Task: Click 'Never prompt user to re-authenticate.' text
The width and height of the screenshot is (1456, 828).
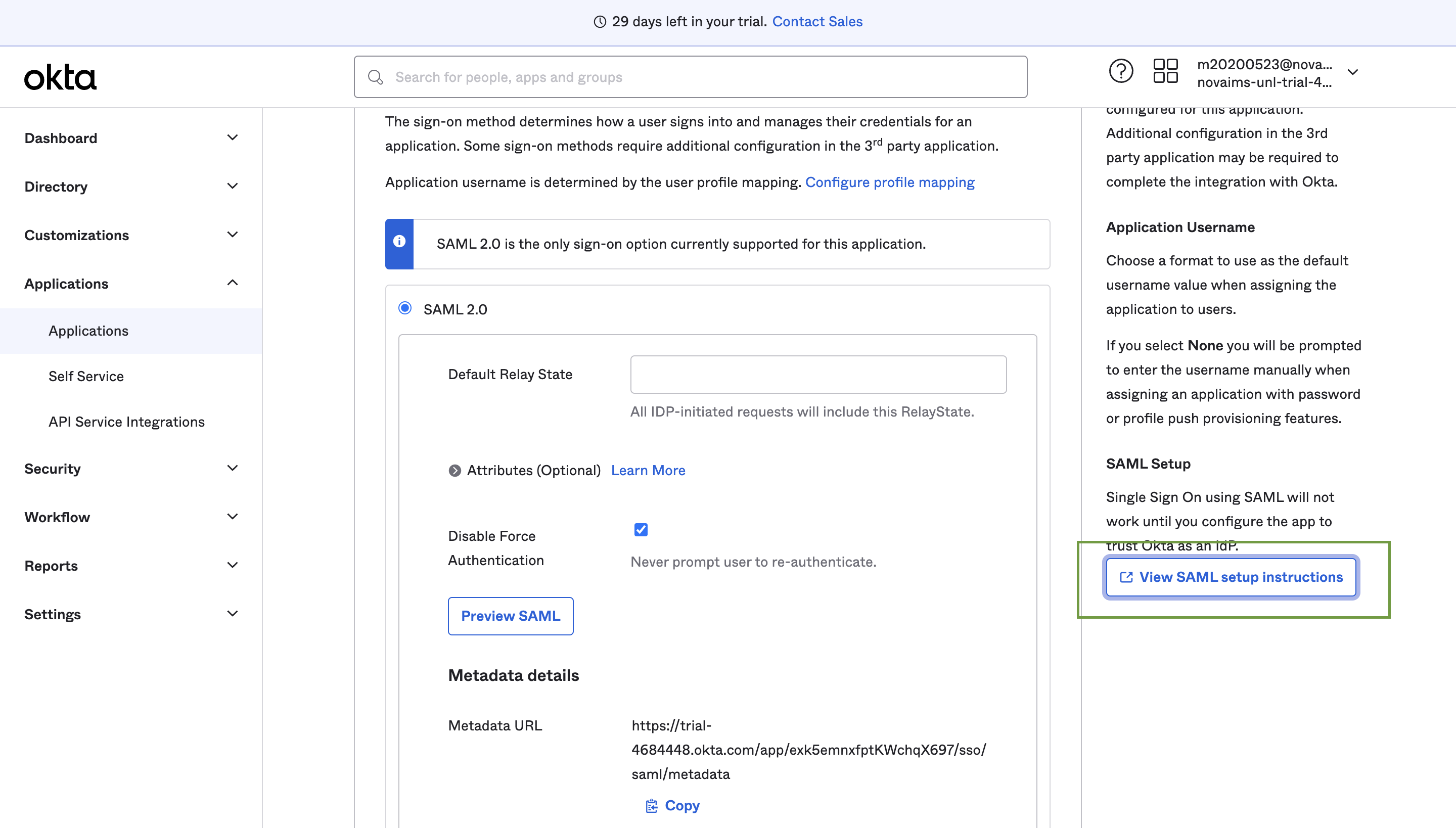Action: [x=753, y=562]
